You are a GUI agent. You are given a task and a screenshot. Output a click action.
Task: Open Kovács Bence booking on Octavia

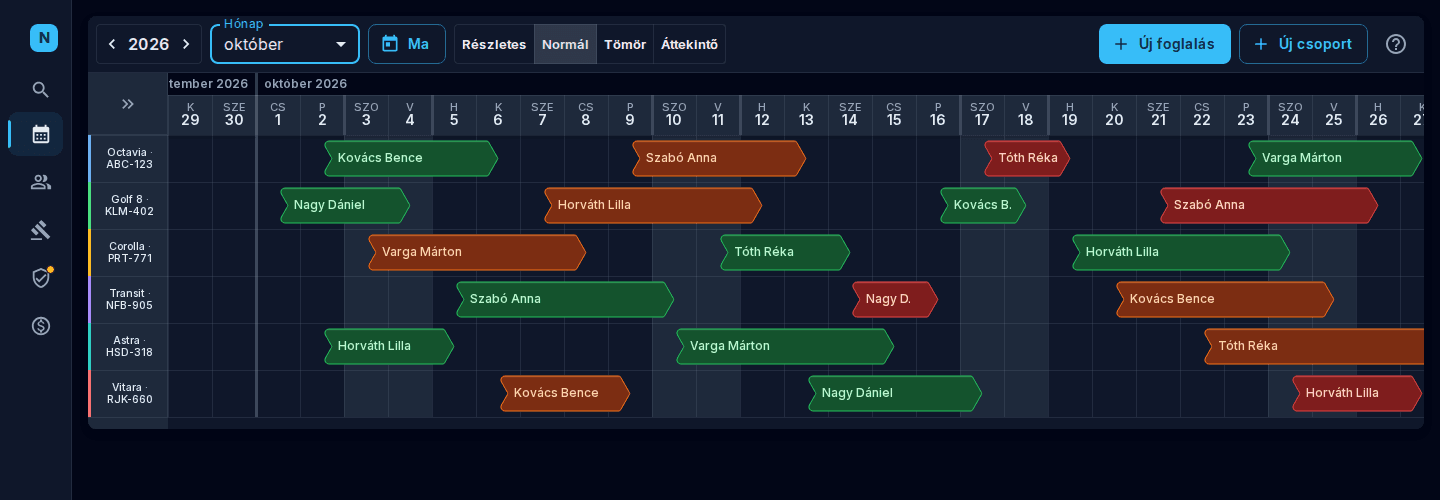pos(411,158)
